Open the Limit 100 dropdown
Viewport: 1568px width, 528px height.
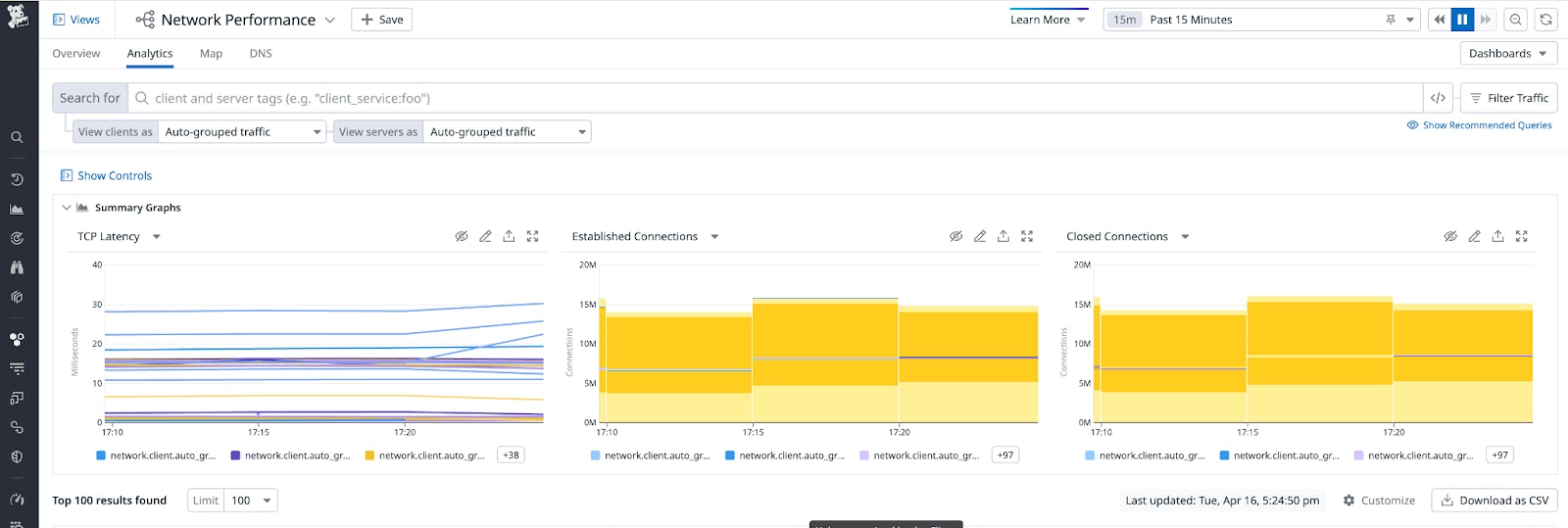point(251,501)
